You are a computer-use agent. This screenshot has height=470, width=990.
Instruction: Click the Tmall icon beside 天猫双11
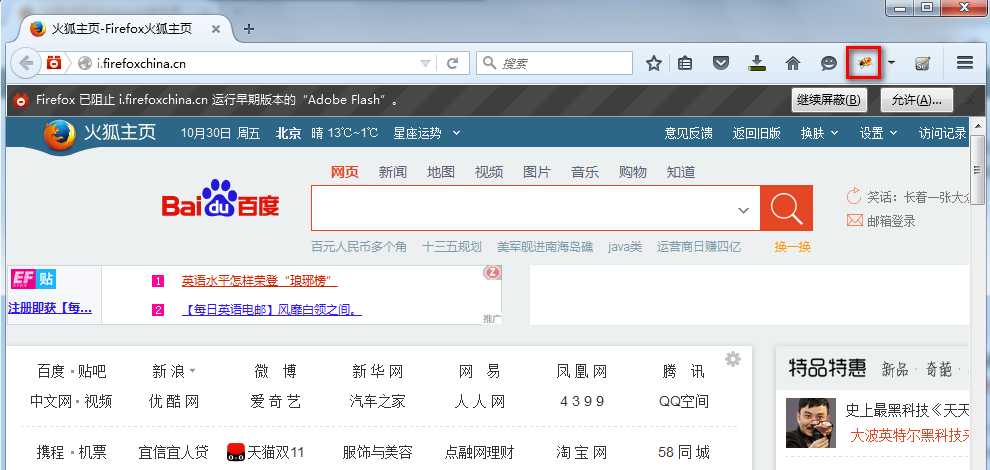pos(236,452)
